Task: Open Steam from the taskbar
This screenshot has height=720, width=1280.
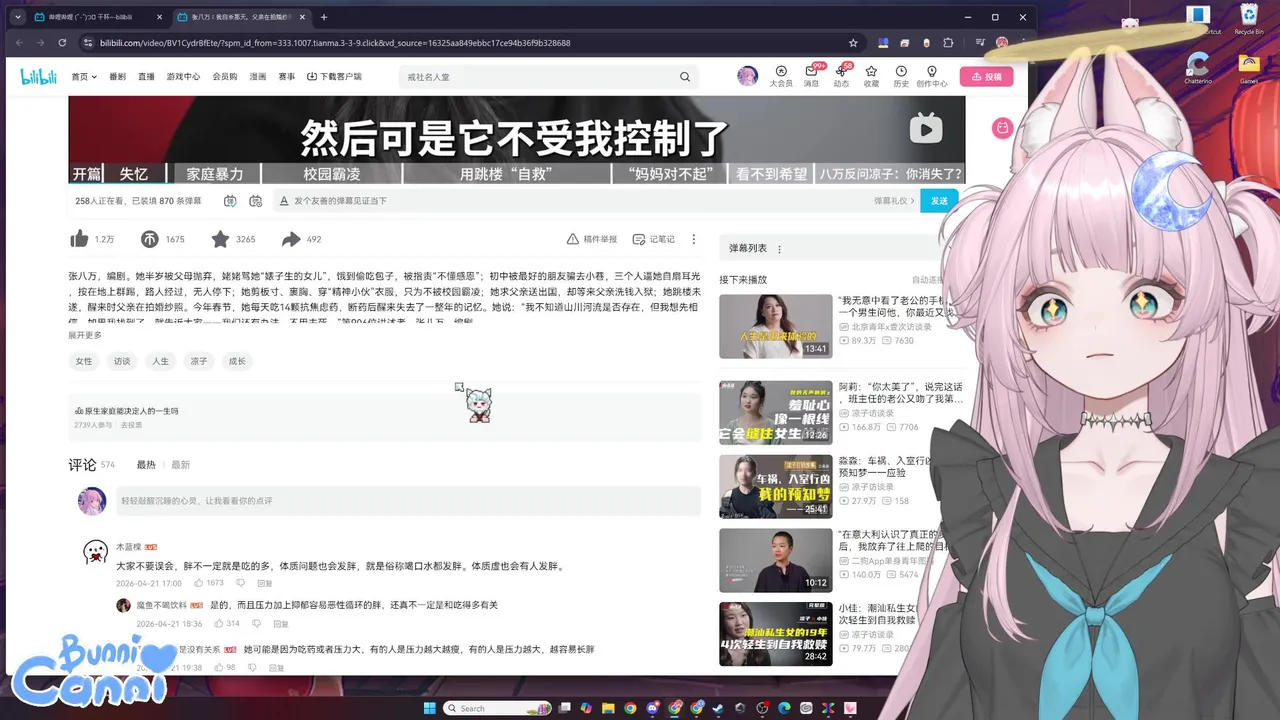Action: click(718, 708)
